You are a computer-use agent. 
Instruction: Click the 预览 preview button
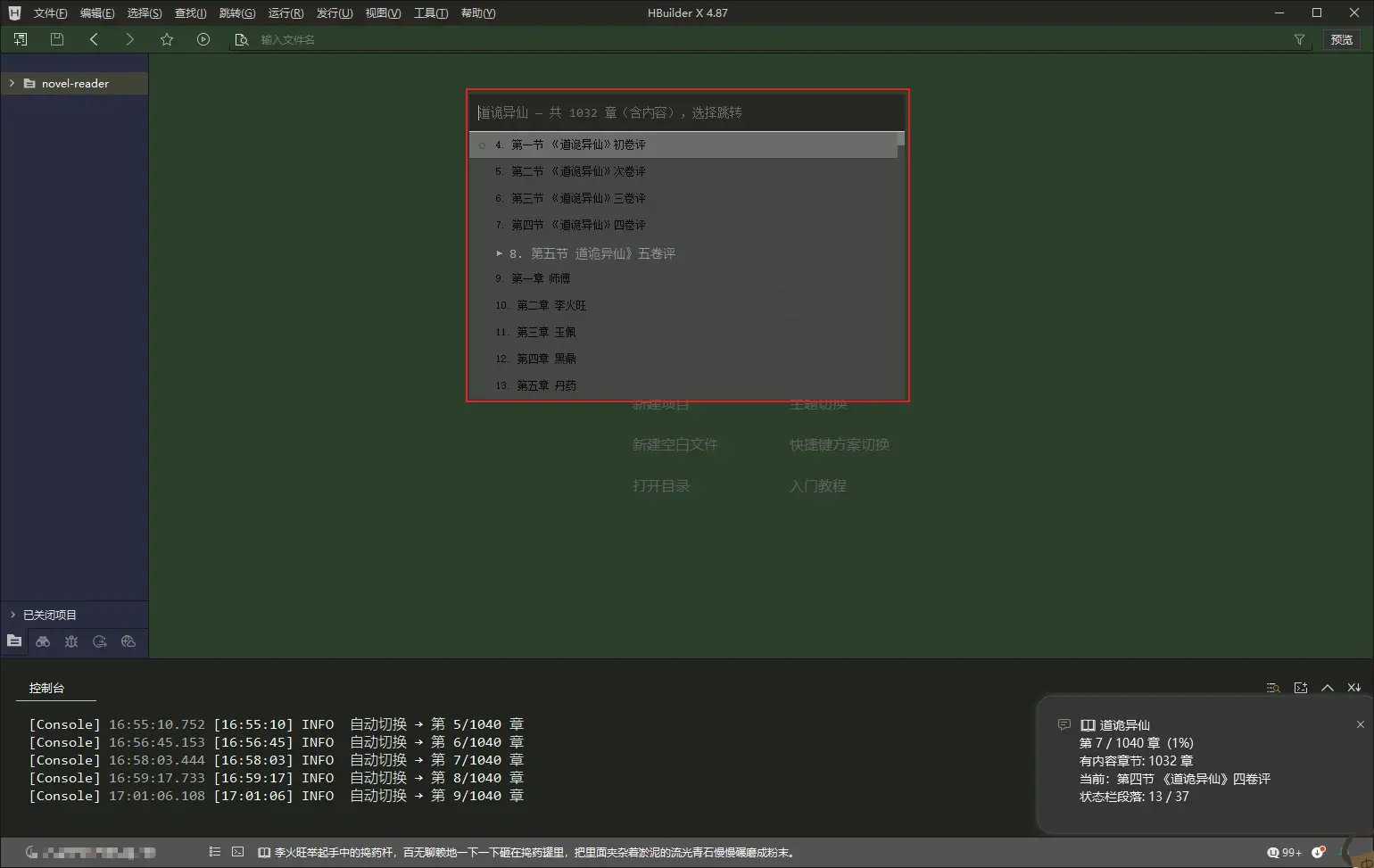1341,39
